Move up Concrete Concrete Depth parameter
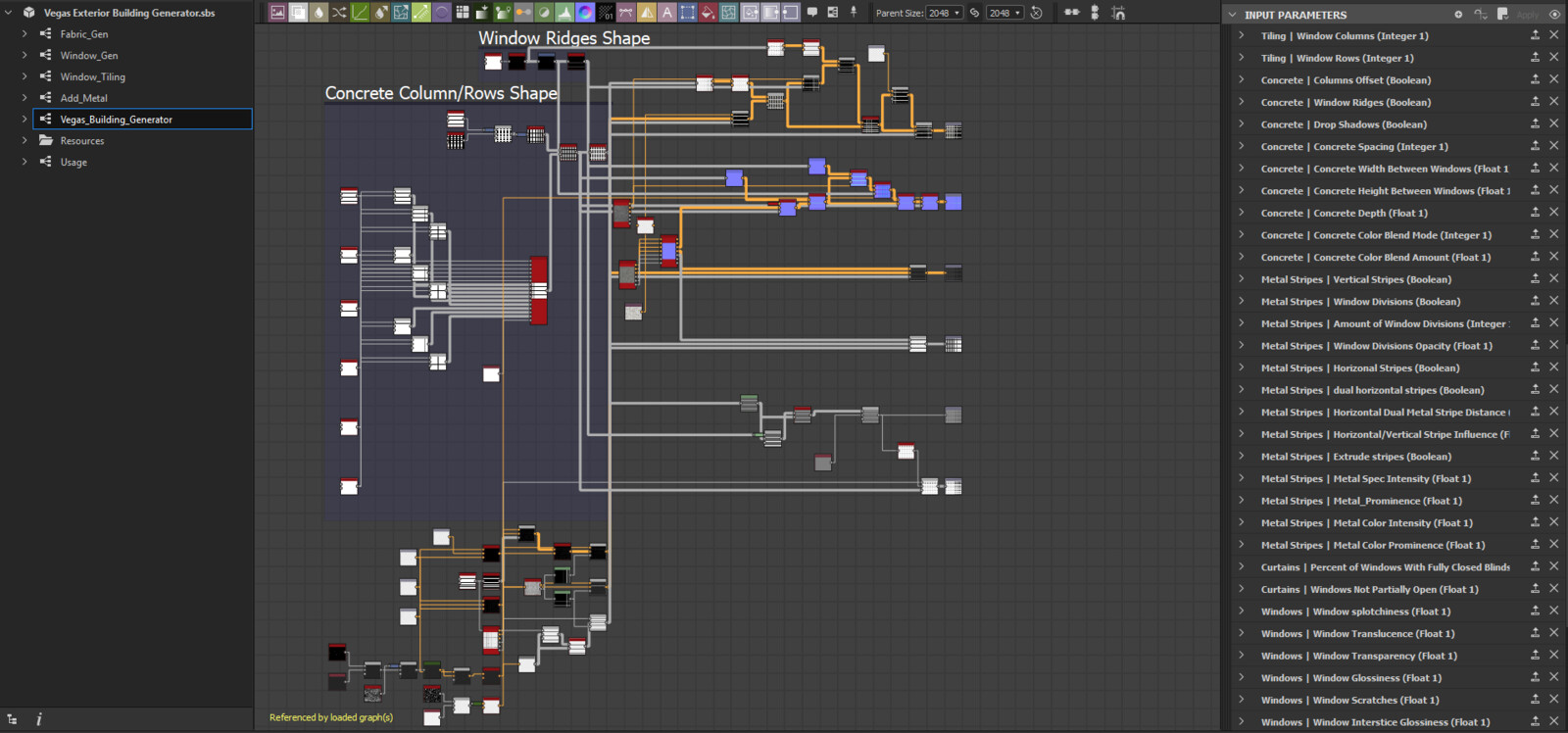The image size is (1568, 733). click(x=1536, y=213)
